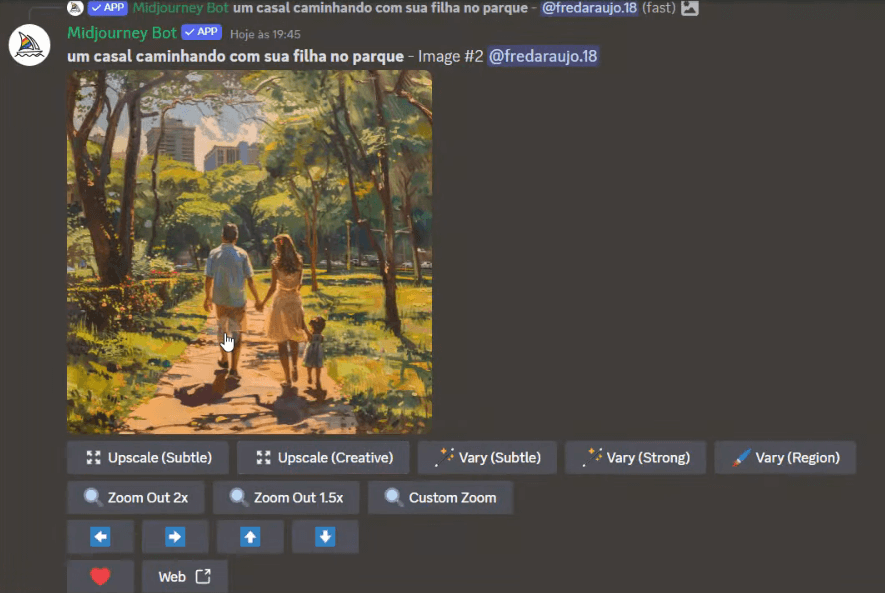The image size is (885, 593).
Task: Click Zoom Out 1.5x button
Action: click(x=286, y=498)
